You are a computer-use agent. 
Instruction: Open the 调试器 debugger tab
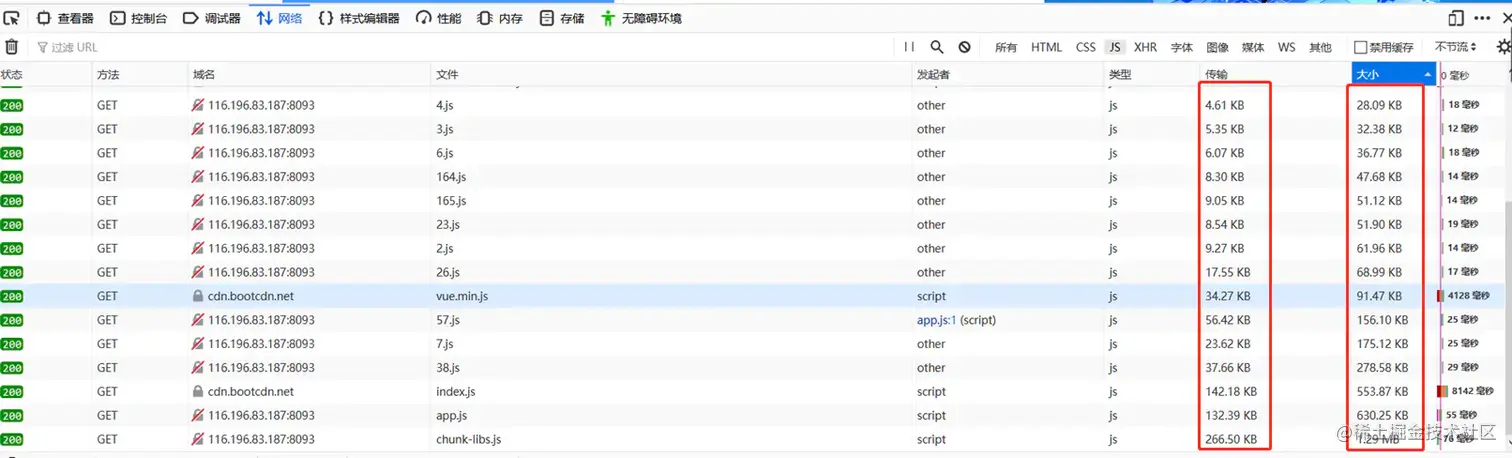tap(212, 18)
